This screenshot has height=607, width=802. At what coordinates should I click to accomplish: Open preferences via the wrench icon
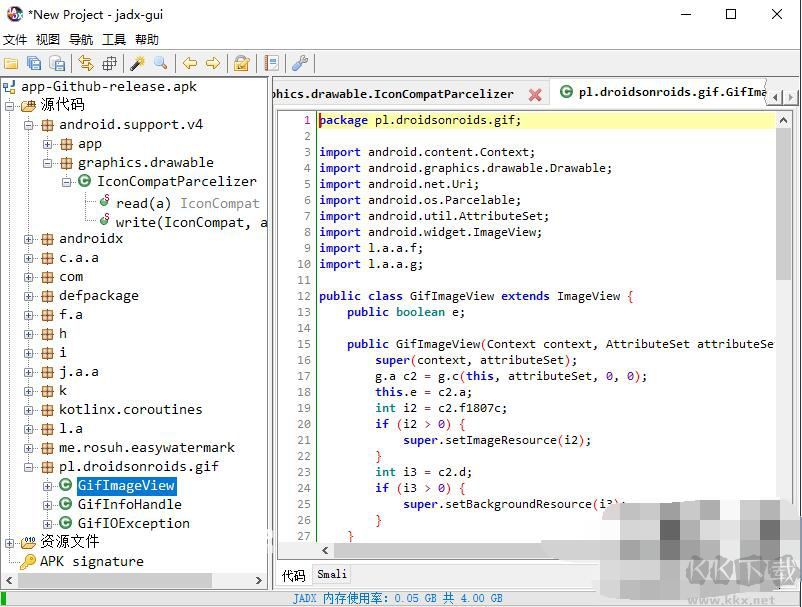point(300,63)
